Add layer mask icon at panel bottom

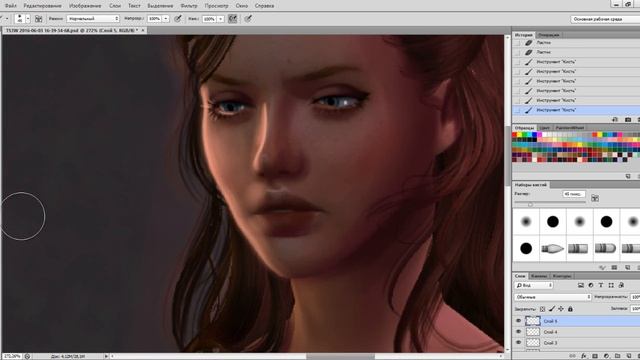point(595,356)
